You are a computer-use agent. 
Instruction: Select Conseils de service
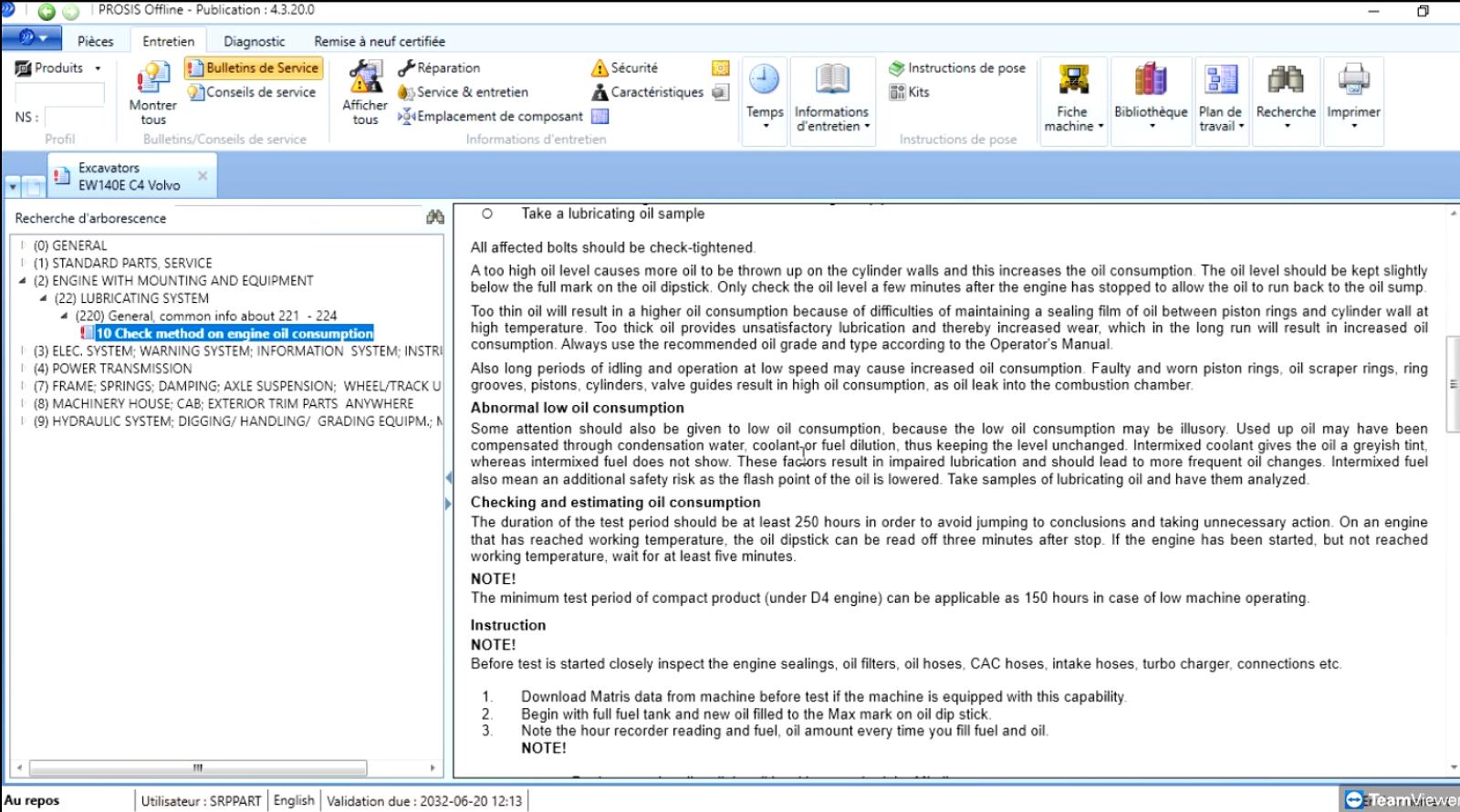point(252,92)
